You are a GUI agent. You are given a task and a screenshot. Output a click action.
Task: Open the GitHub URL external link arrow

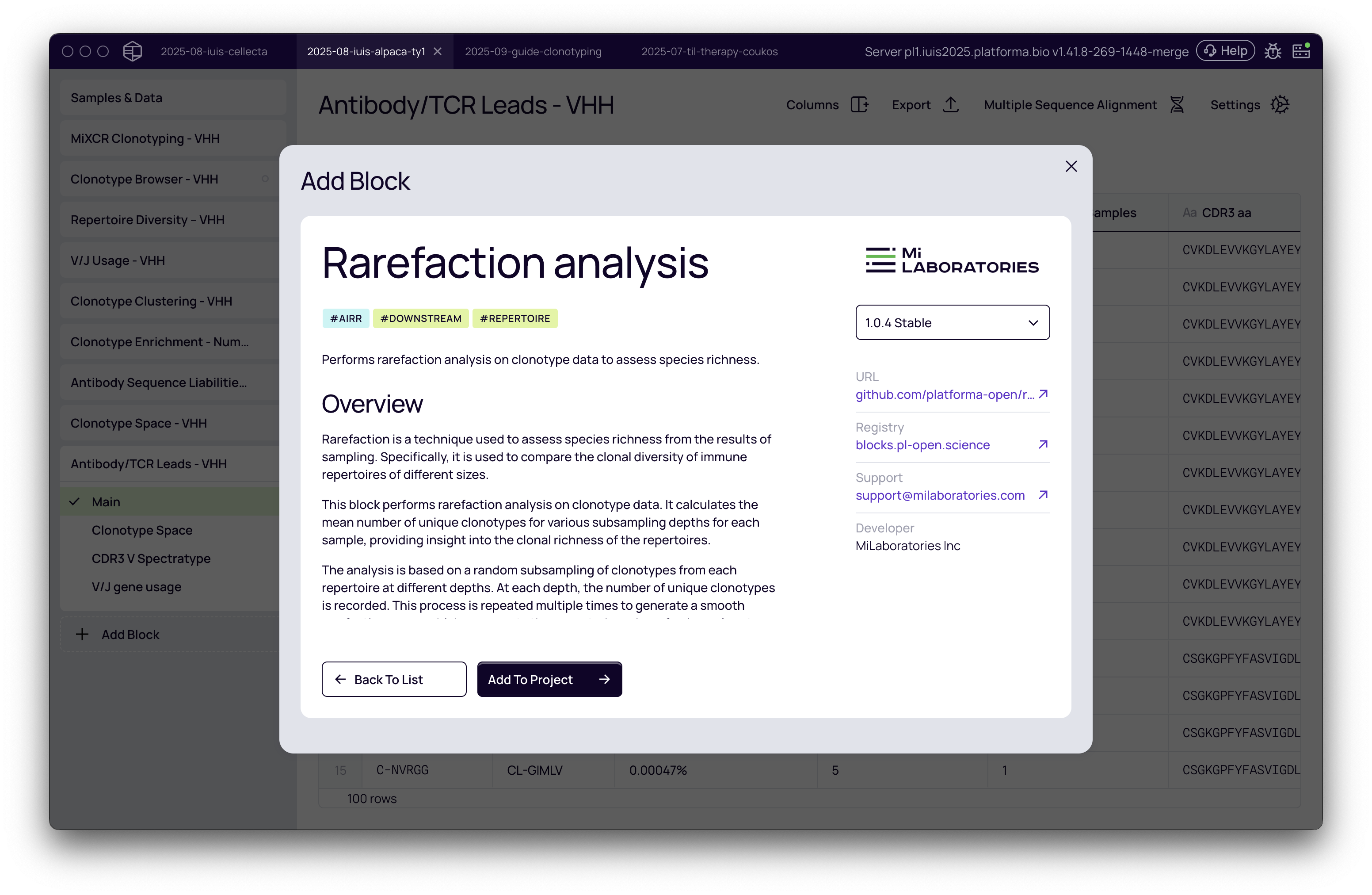[1043, 394]
